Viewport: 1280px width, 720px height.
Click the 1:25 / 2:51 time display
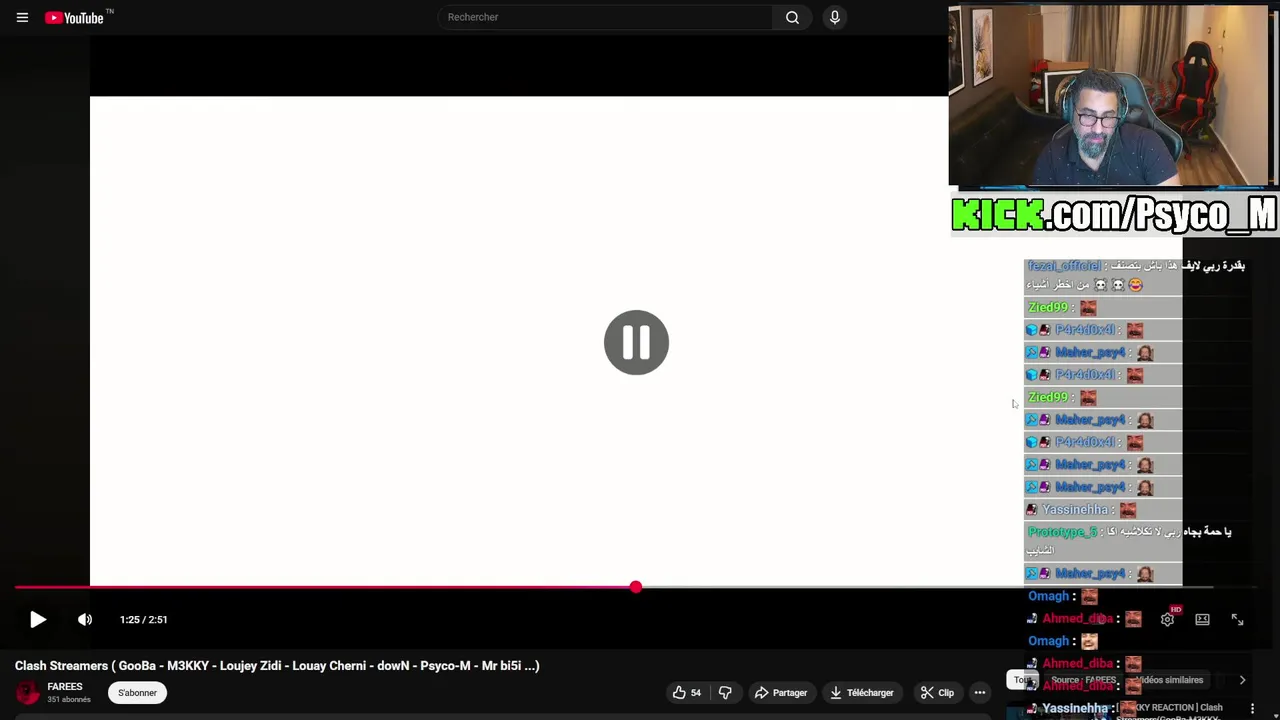click(x=143, y=620)
